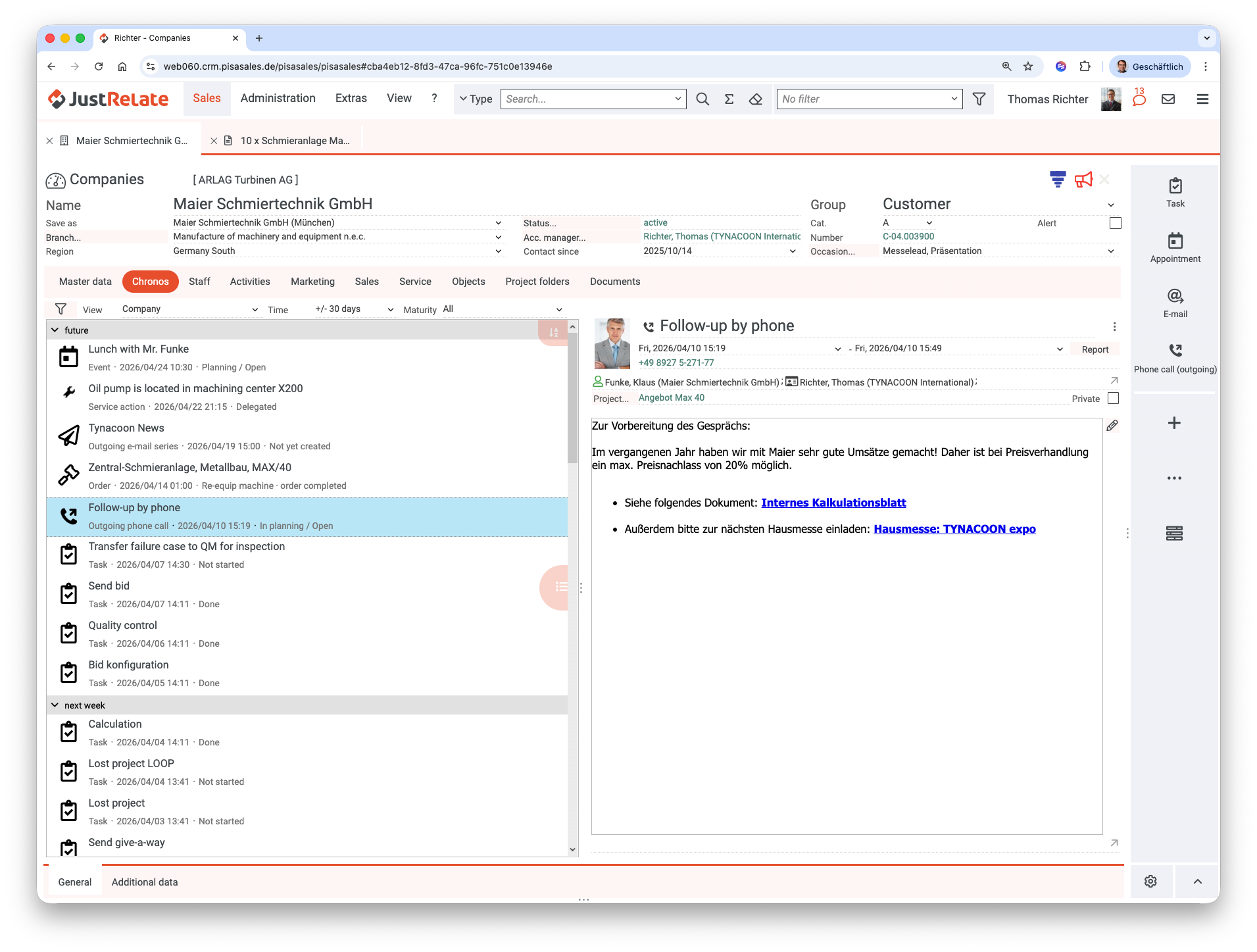Open the Type dropdown beside search
This screenshot has width=1257, height=952.
[x=476, y=99]
